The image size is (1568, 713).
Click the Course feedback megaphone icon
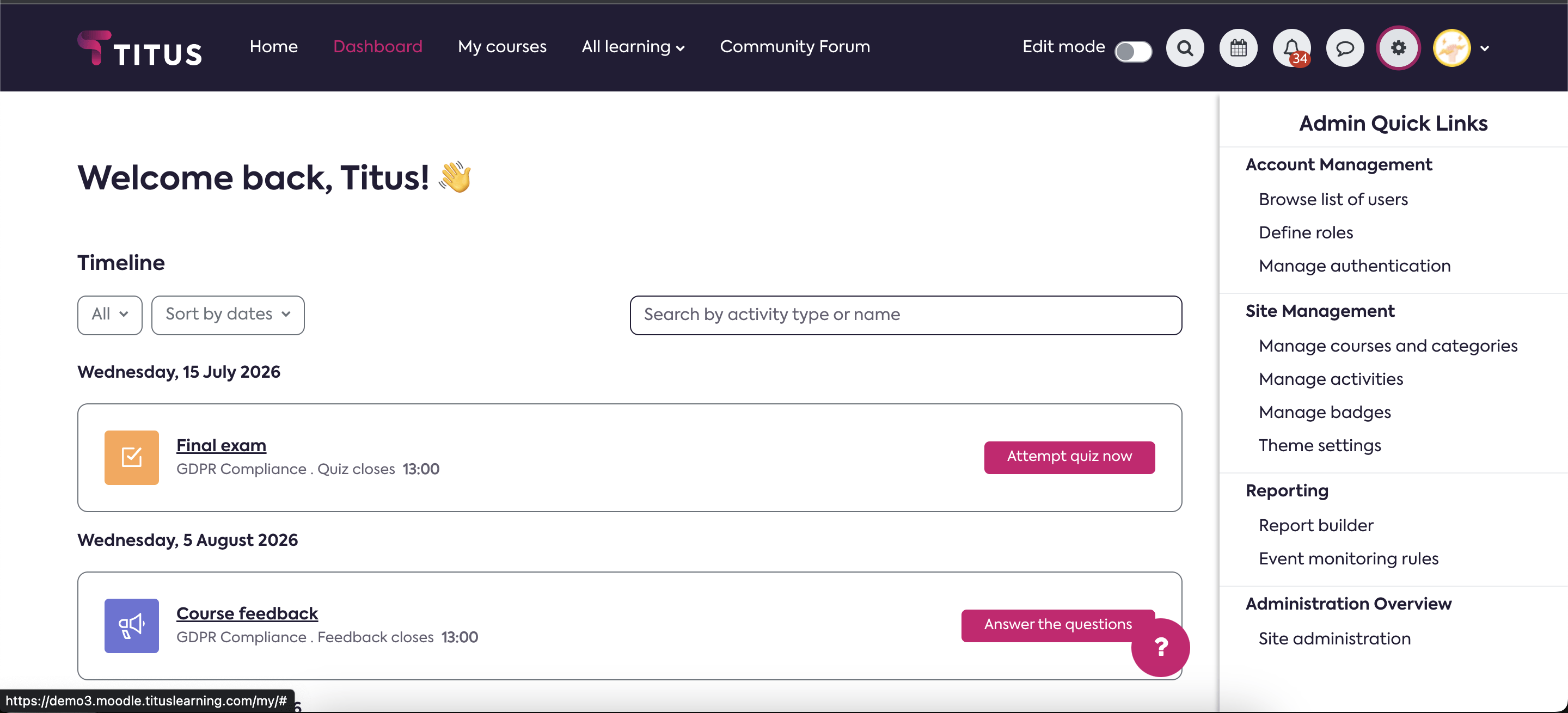(x=131, y=625)
